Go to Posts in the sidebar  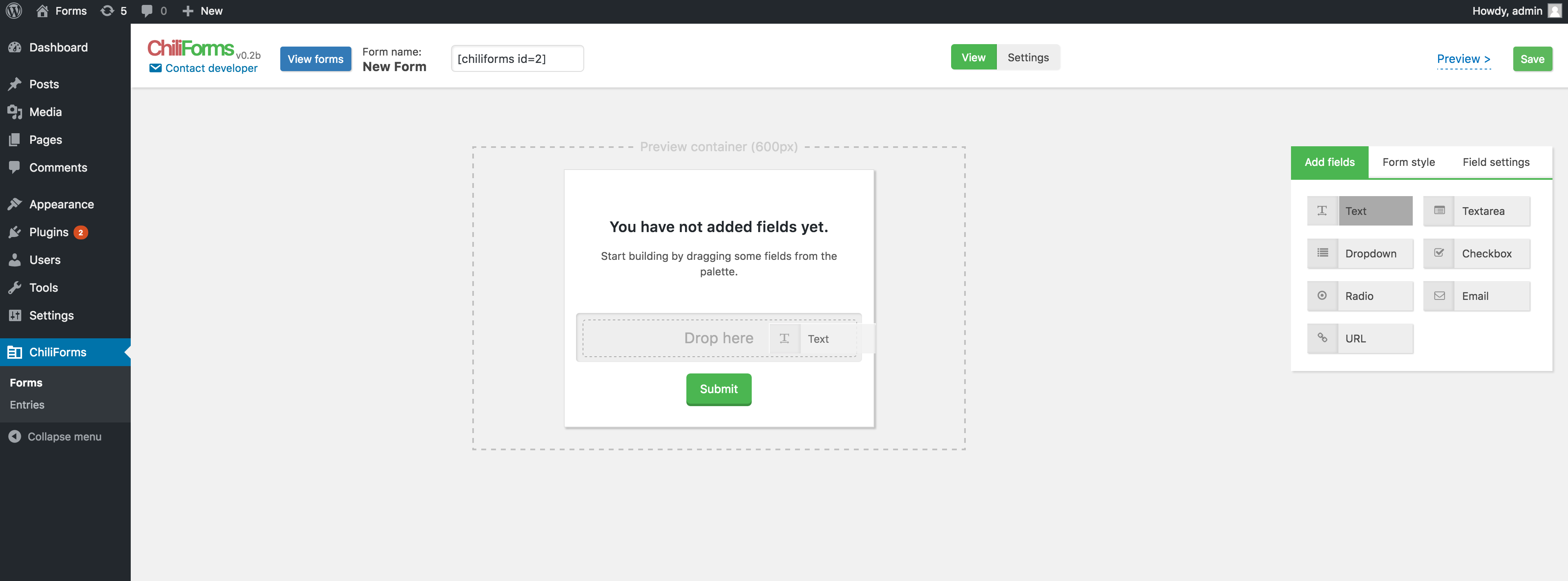[x=65, y=84]
